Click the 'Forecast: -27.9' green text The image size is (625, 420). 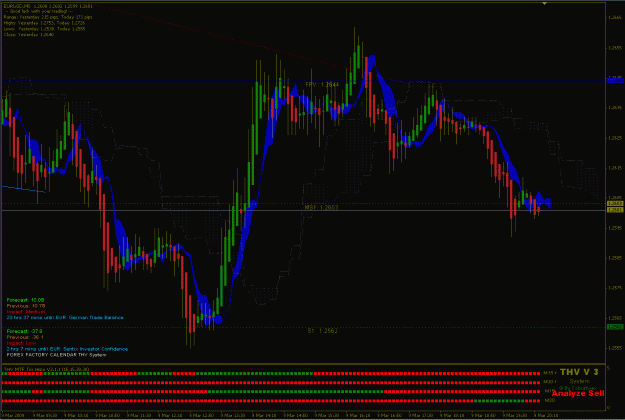tap(24, 331)
